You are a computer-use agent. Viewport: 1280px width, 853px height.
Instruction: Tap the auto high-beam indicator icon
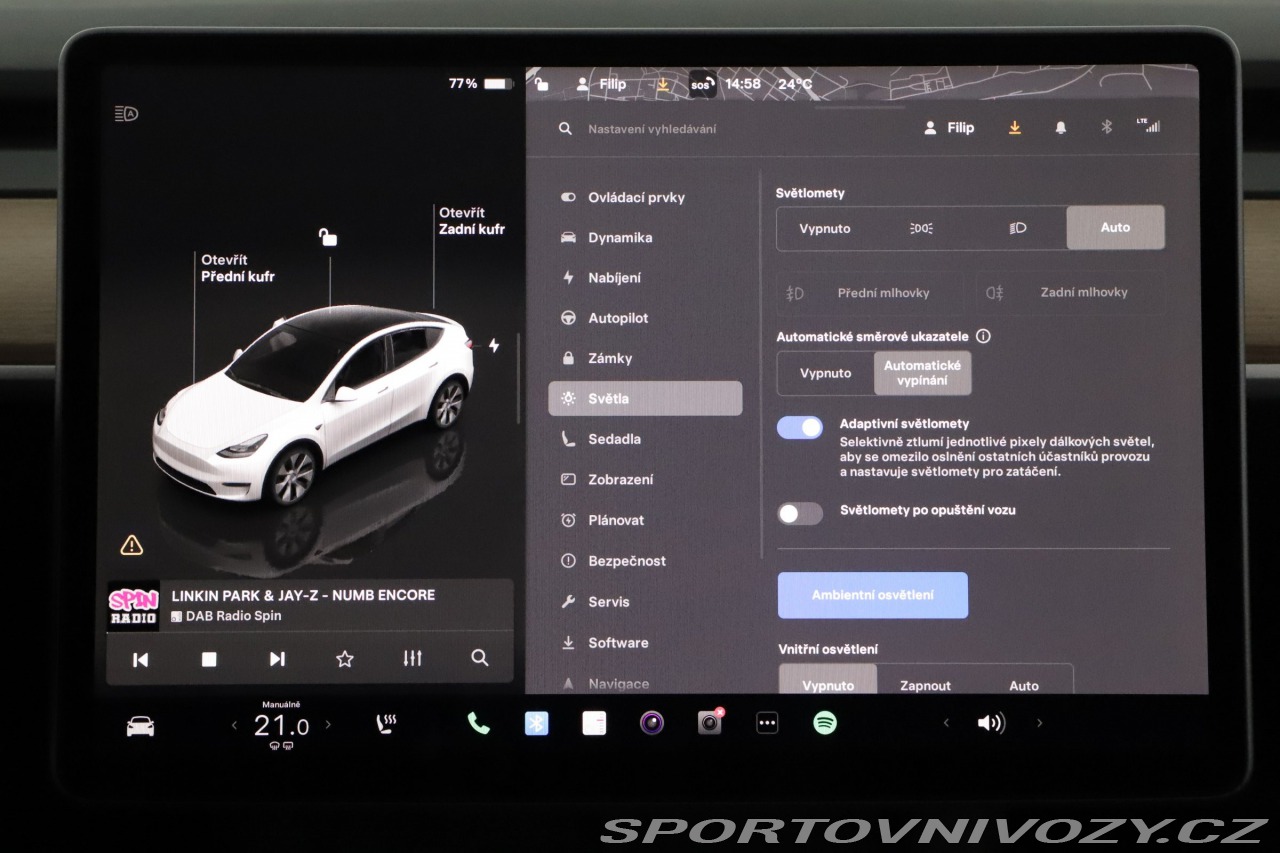coord(126,113)
